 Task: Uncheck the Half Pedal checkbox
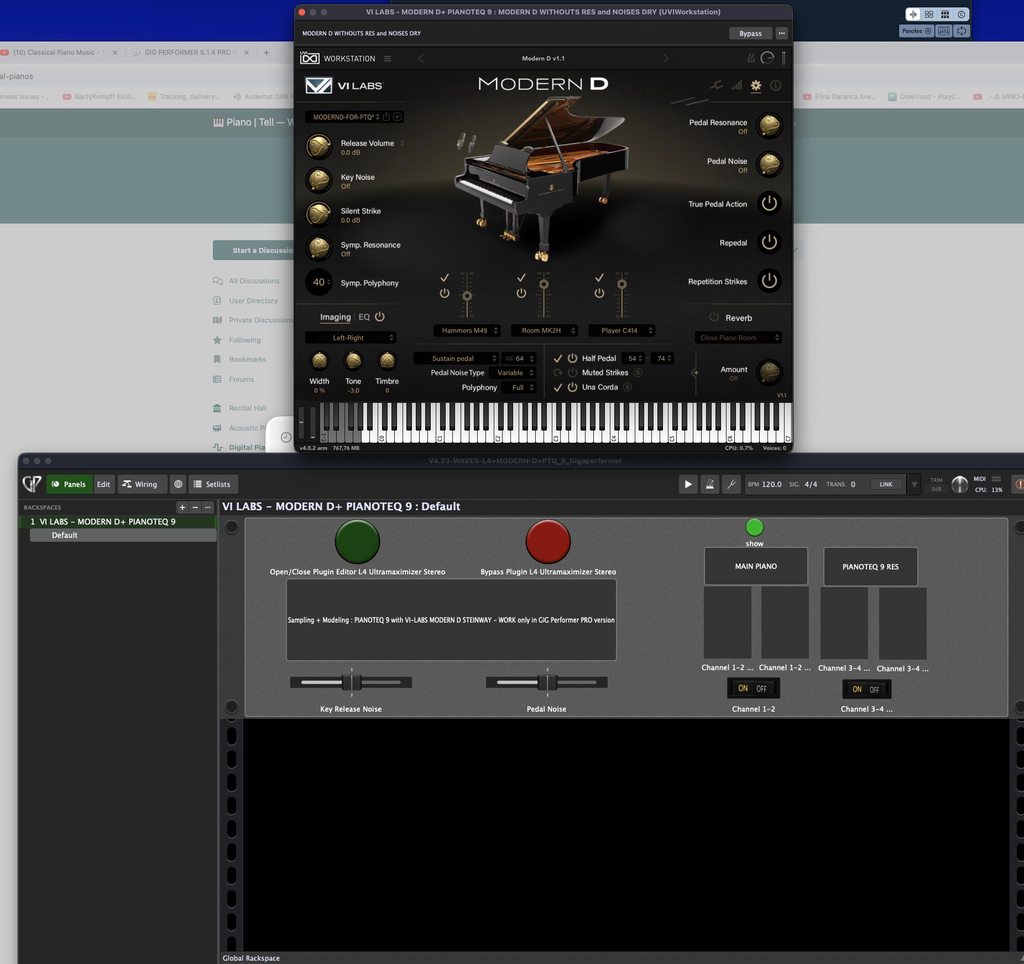point(558,358)
